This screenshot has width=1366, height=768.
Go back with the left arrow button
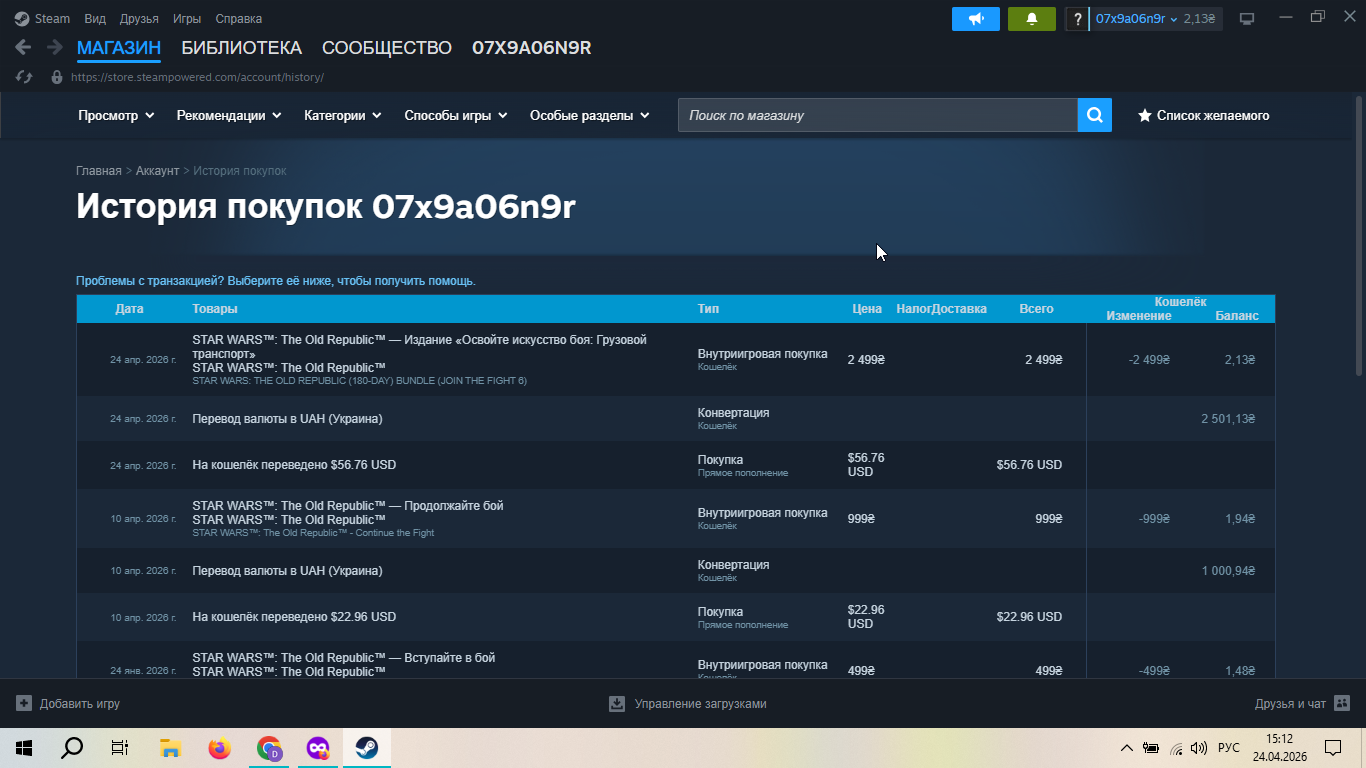(23, 47)
